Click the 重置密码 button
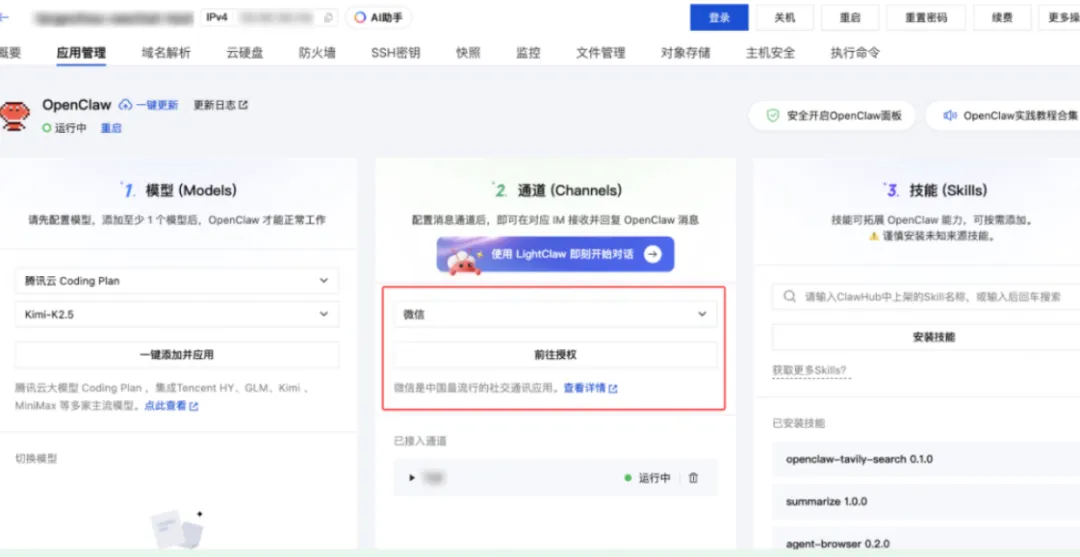 [x=926, y=18]
